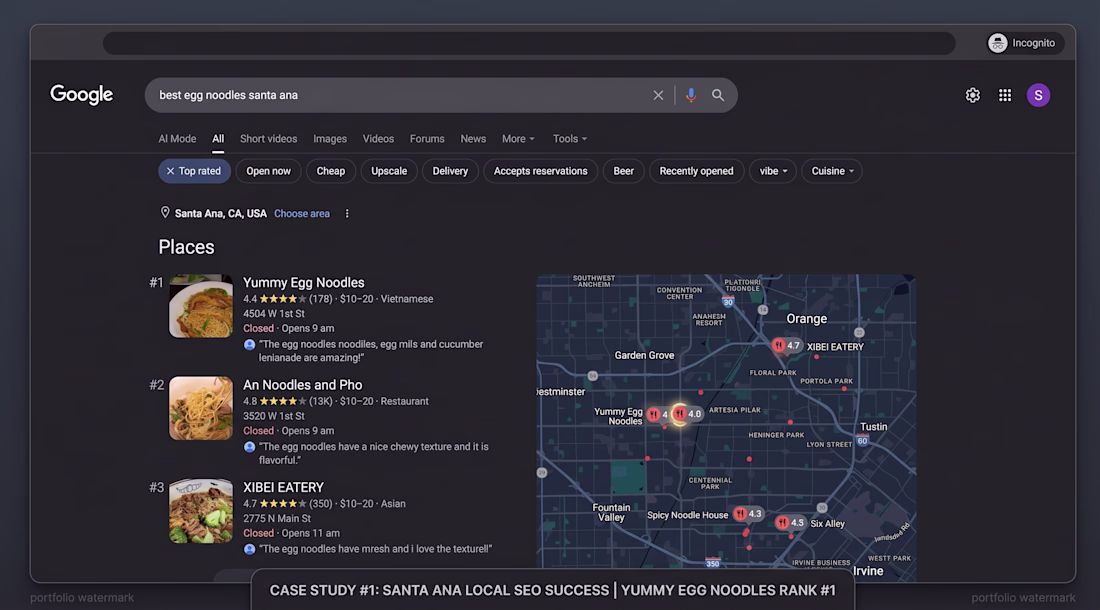Screen dimensions: 1100x610
Task: Open the More search categories dropdown
Action: pyautogui.click(x=518, y=139)
